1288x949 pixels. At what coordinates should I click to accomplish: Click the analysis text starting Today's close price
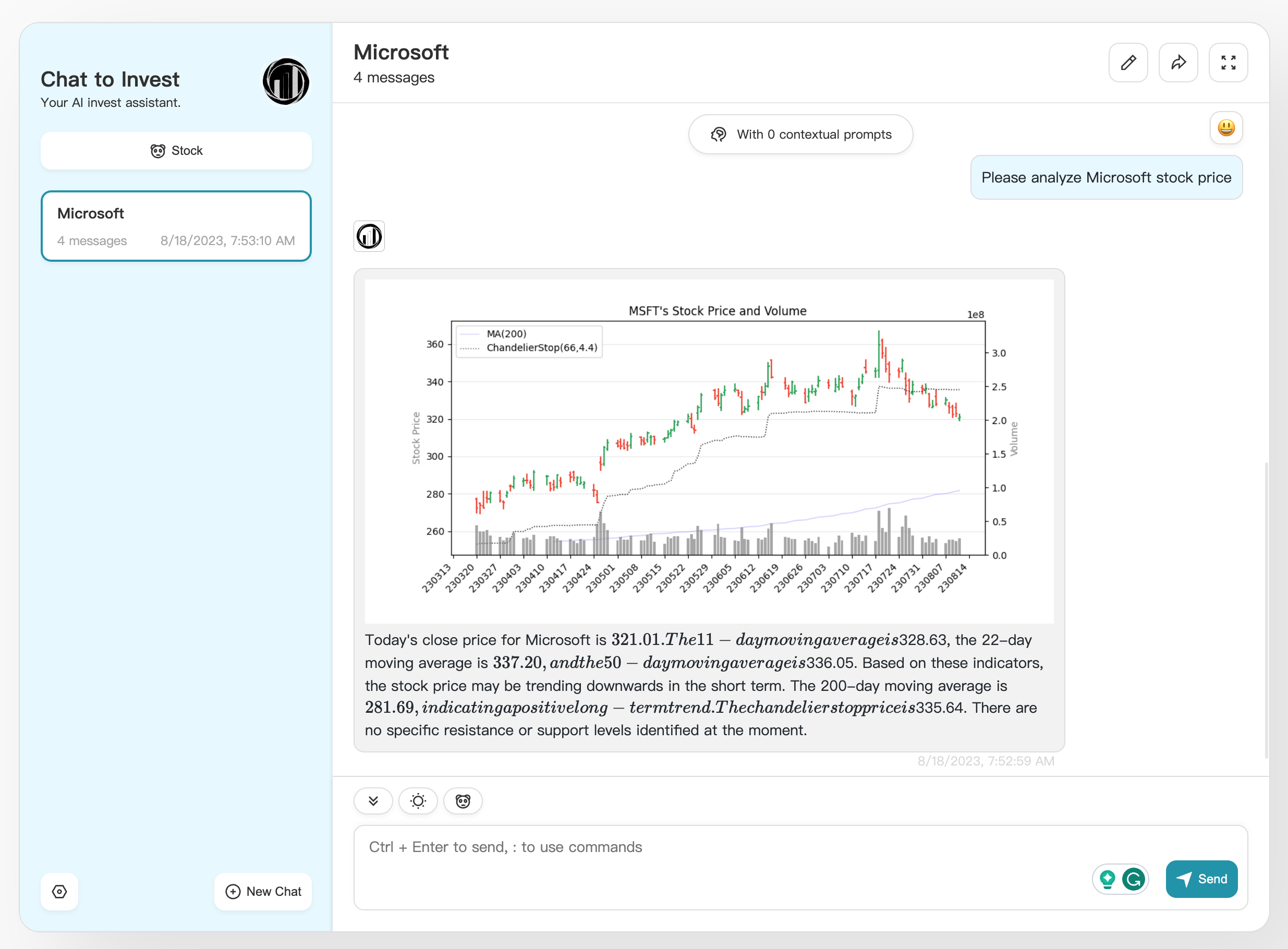point(704,685)
